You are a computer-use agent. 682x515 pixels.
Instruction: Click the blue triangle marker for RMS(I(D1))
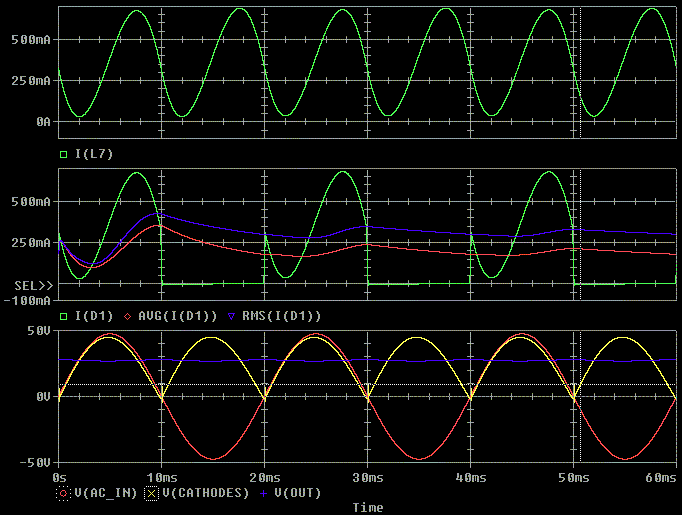(230, 316)
